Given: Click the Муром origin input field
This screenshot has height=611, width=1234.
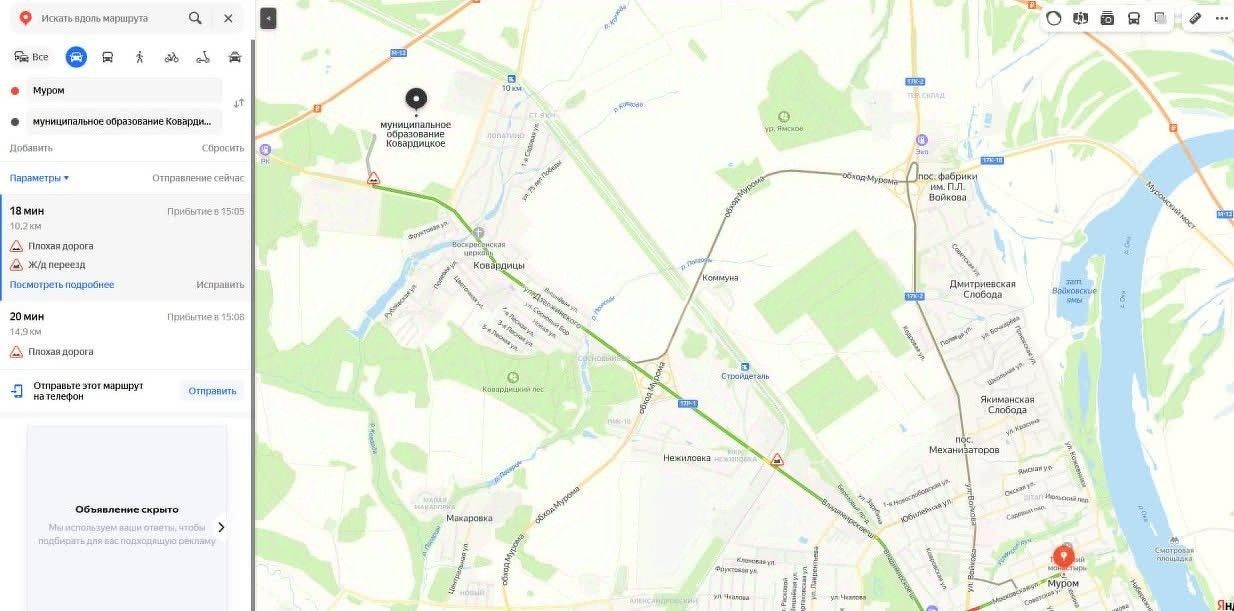Looking at the screenshot, I should [x=124, y=90].
